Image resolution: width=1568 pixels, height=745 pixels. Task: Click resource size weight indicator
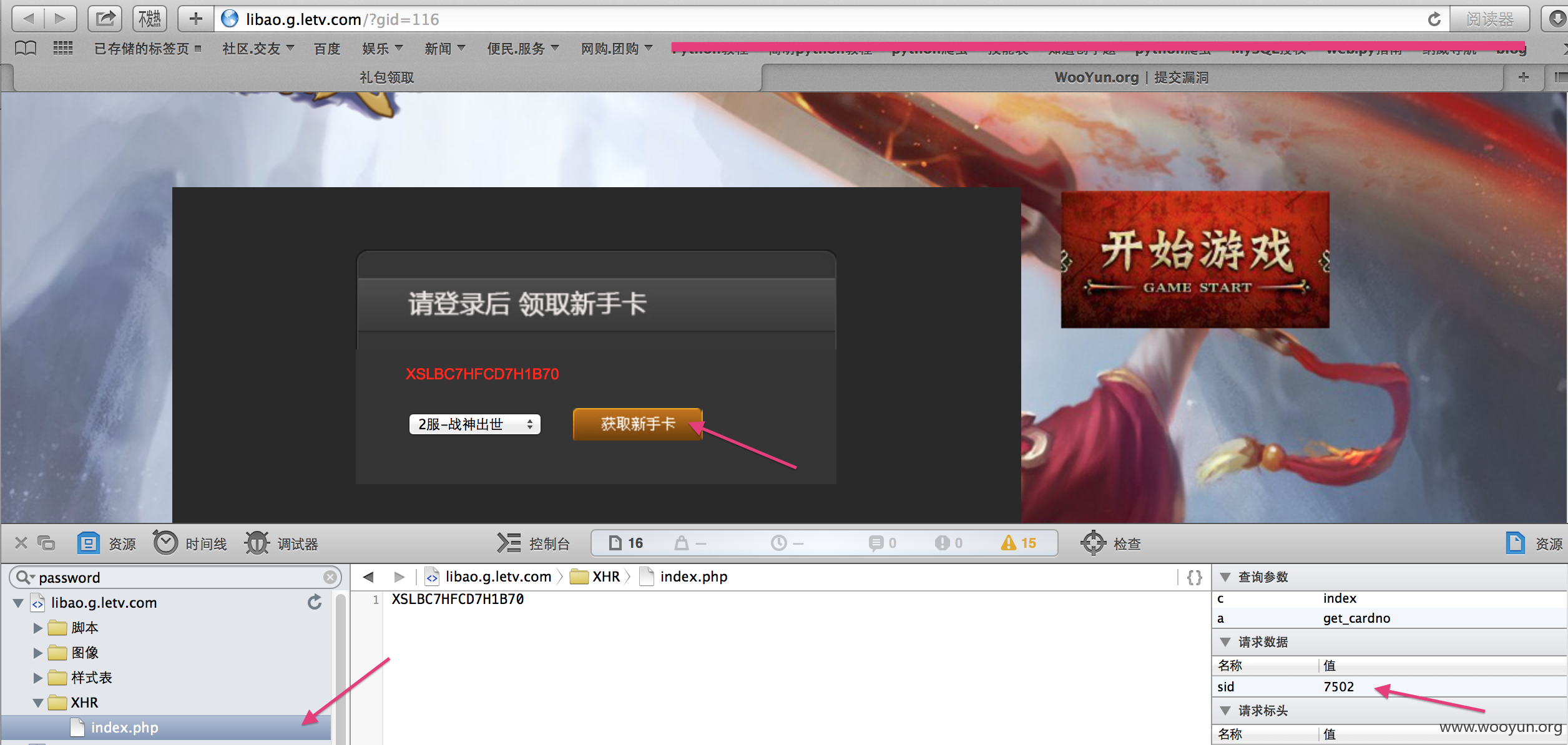(x=690, y=543)
